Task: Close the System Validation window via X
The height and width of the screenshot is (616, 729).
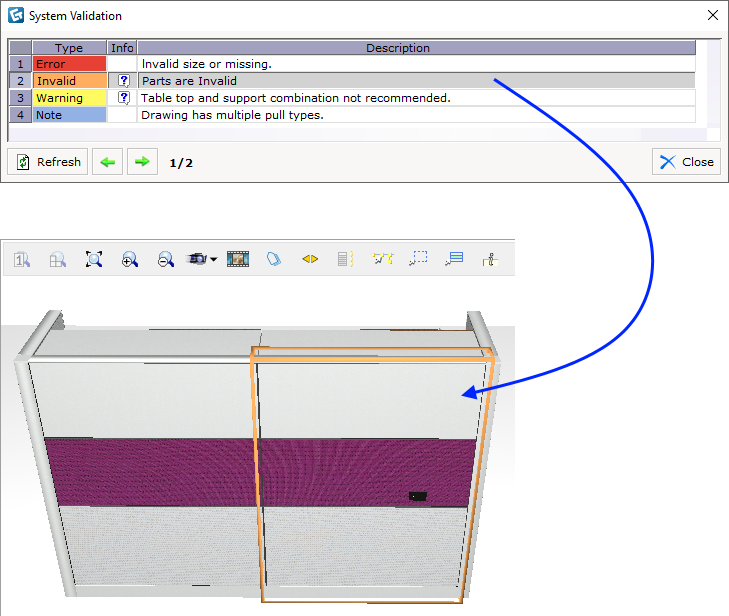Action: click(713, 15)
